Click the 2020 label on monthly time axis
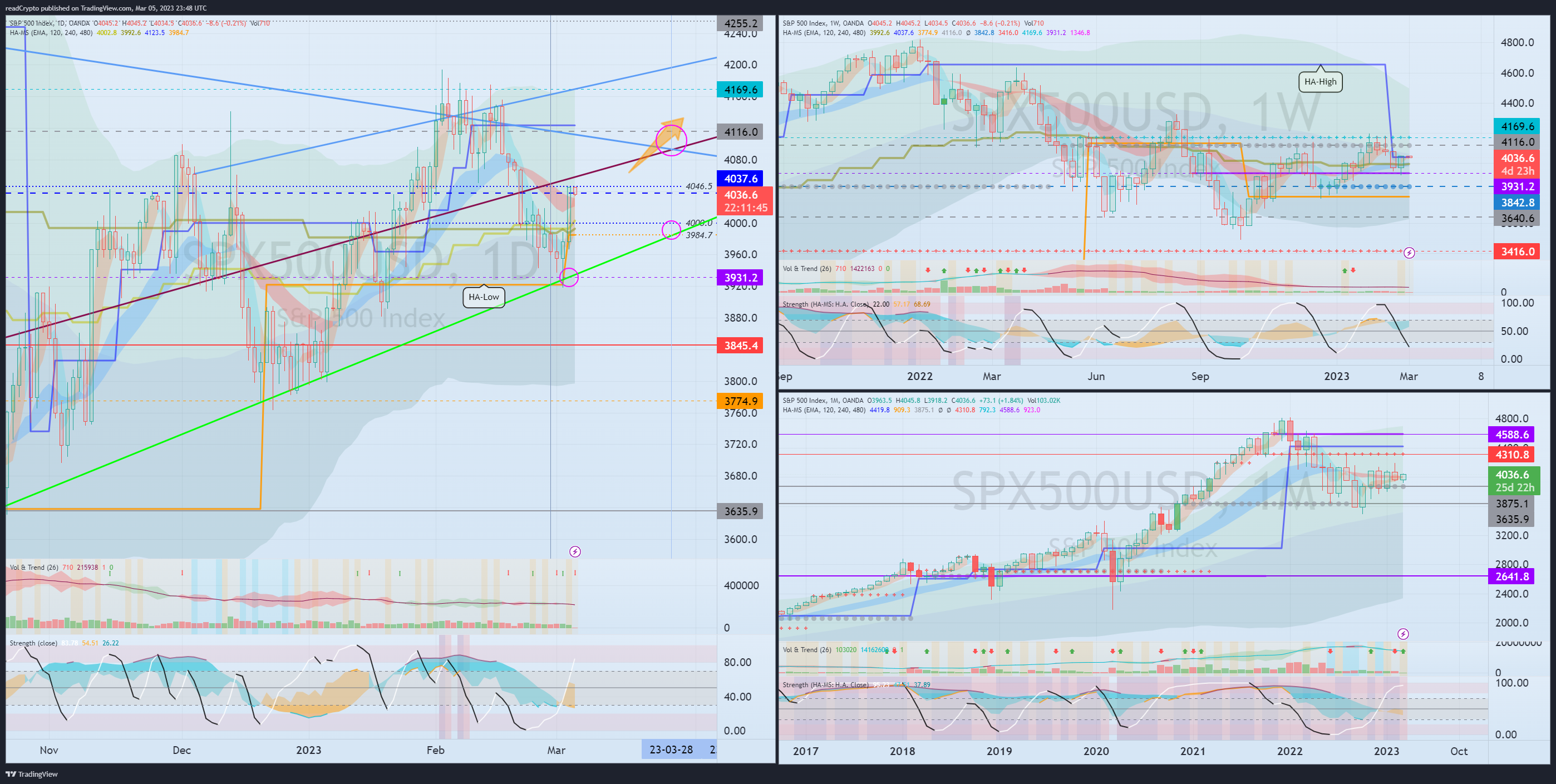 coord(1096,751)
